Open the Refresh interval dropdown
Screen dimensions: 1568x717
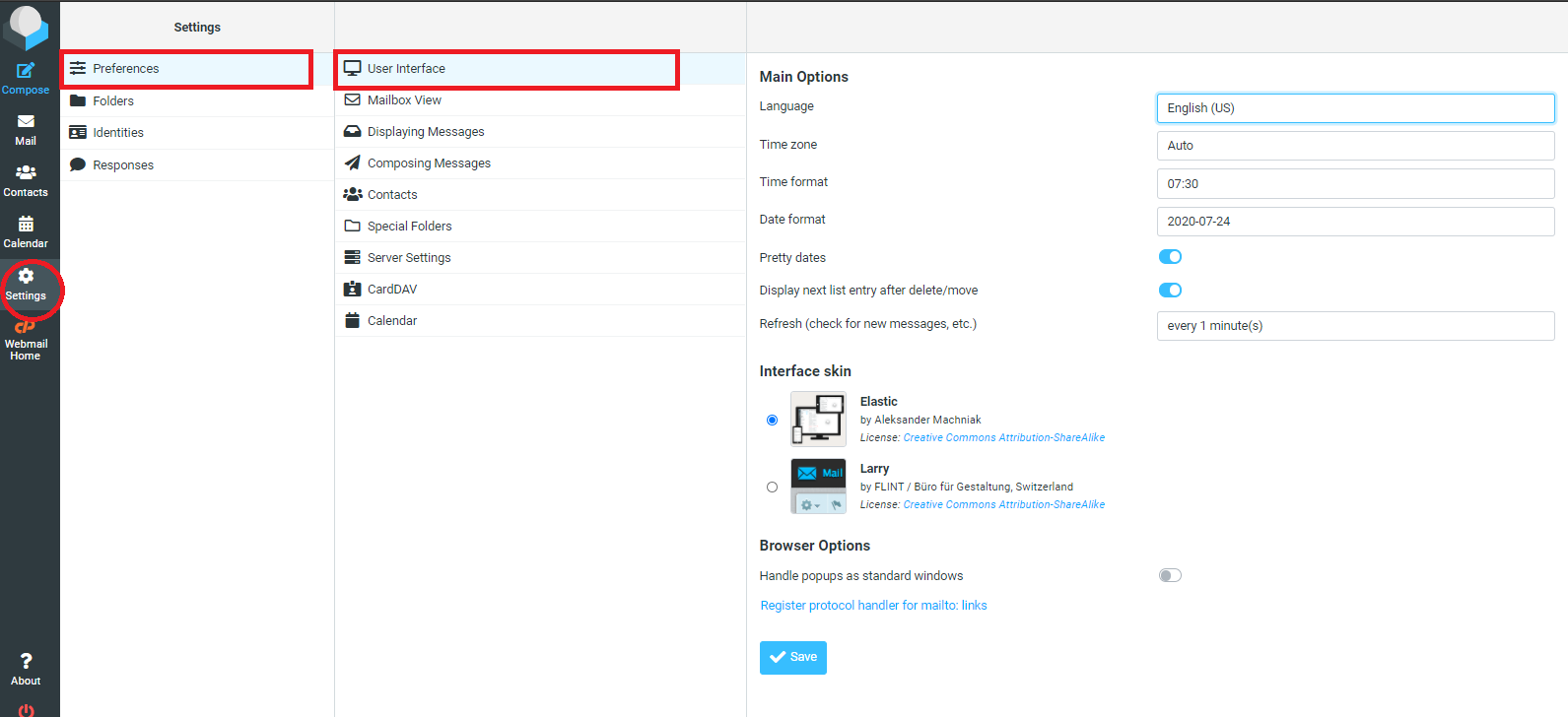click(1355, 326)
